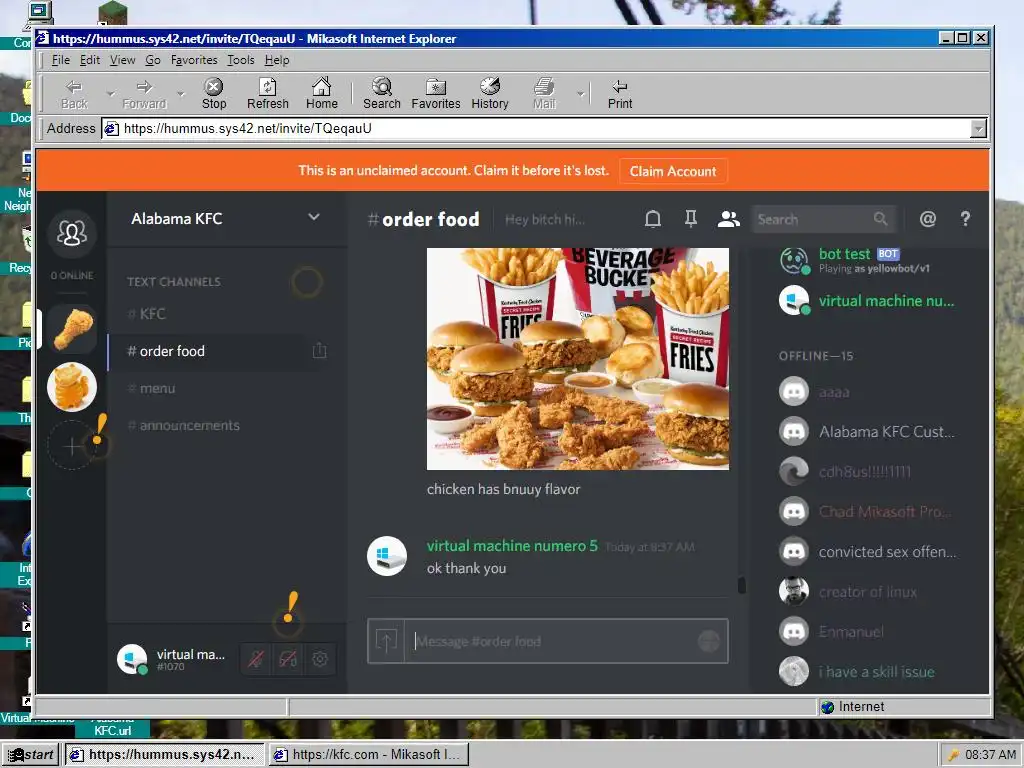Open the Favorites menu
Screen dimensions: 1024x768
(194, 60)
